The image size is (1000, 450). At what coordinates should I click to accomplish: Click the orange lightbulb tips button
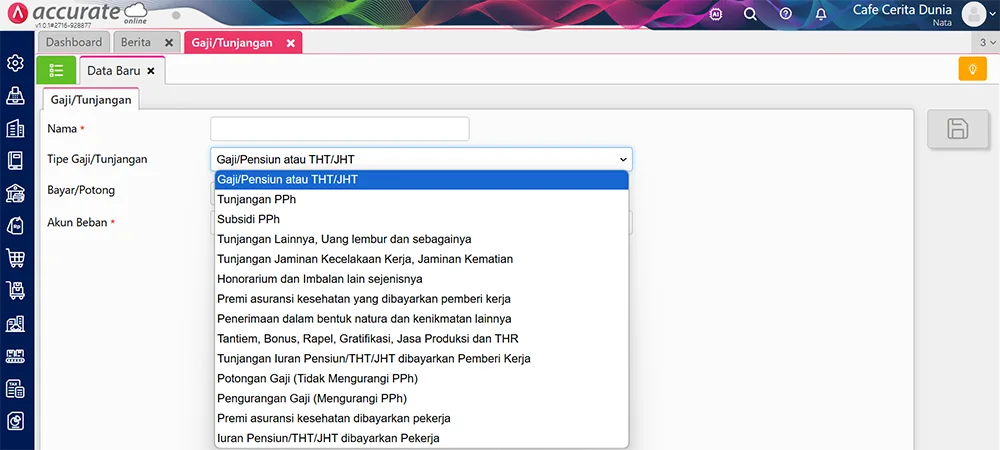click(x=971, y=69)
